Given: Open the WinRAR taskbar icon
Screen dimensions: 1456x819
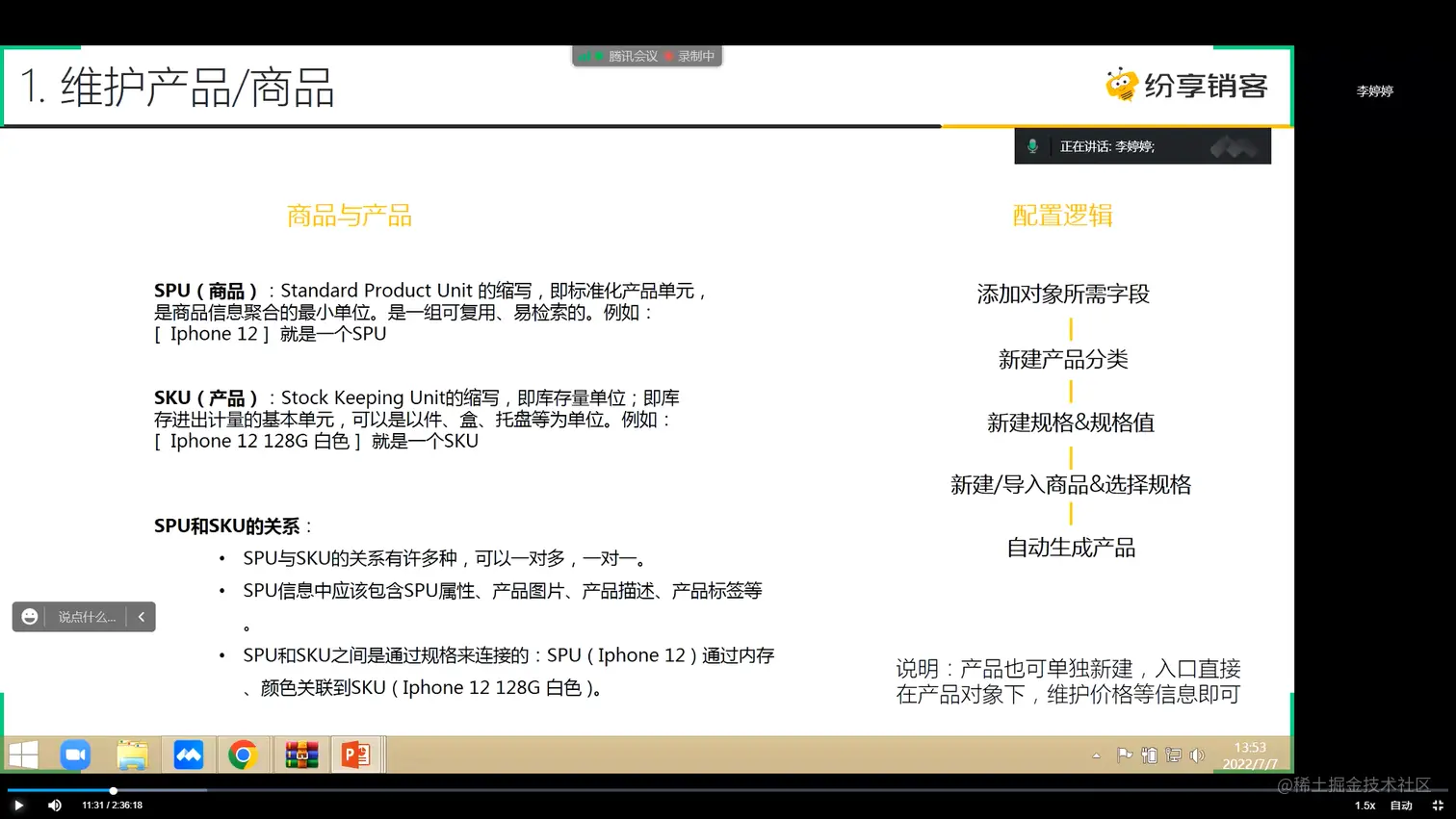Looking at the screenshot, I should coord(301,755).
